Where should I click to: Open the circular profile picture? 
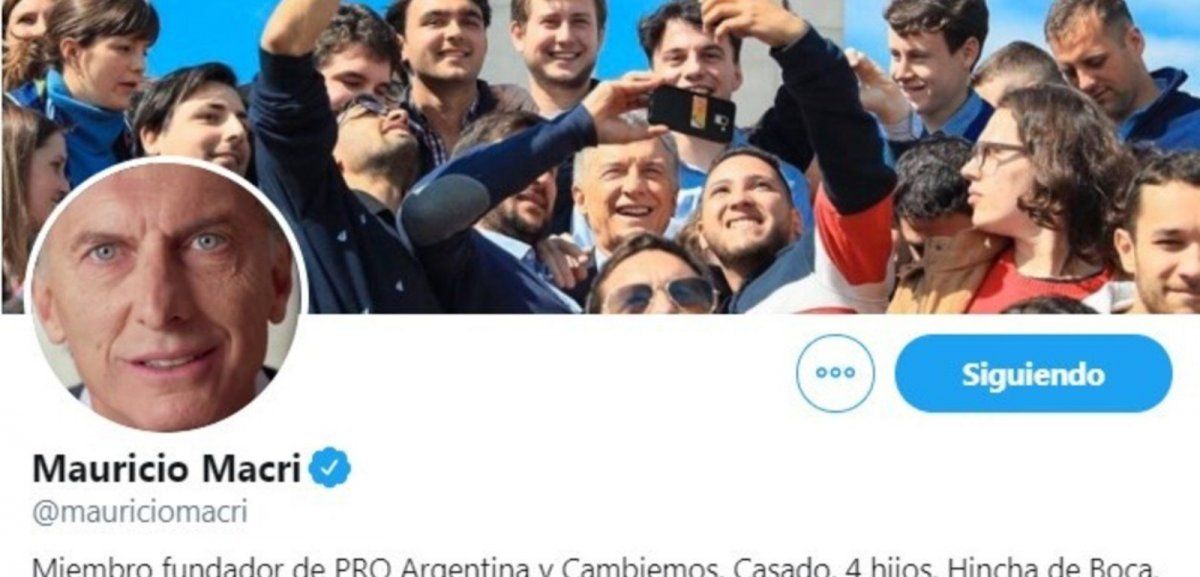[166, 296]
